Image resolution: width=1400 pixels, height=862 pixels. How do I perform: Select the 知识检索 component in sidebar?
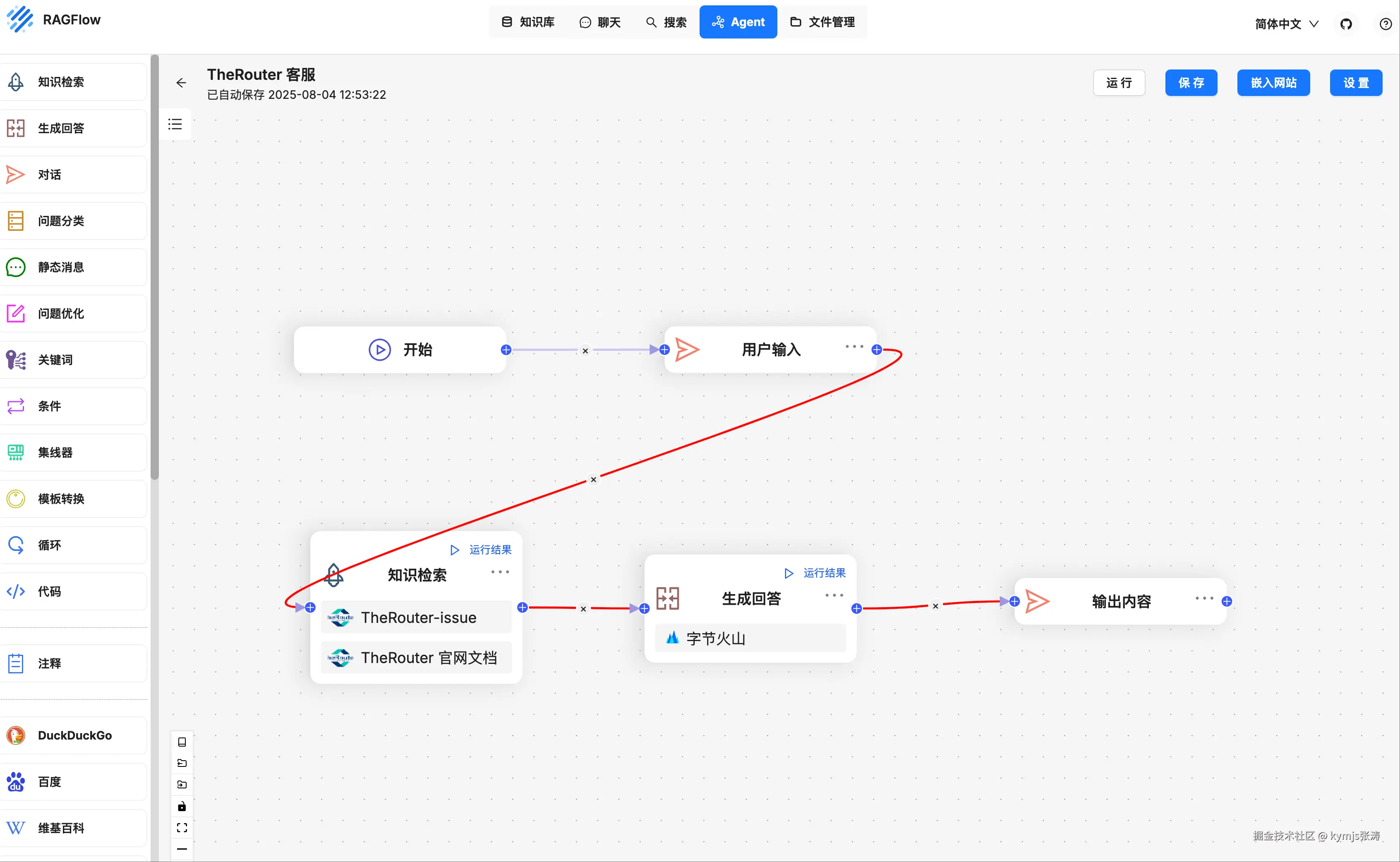[x=74, y=82]
